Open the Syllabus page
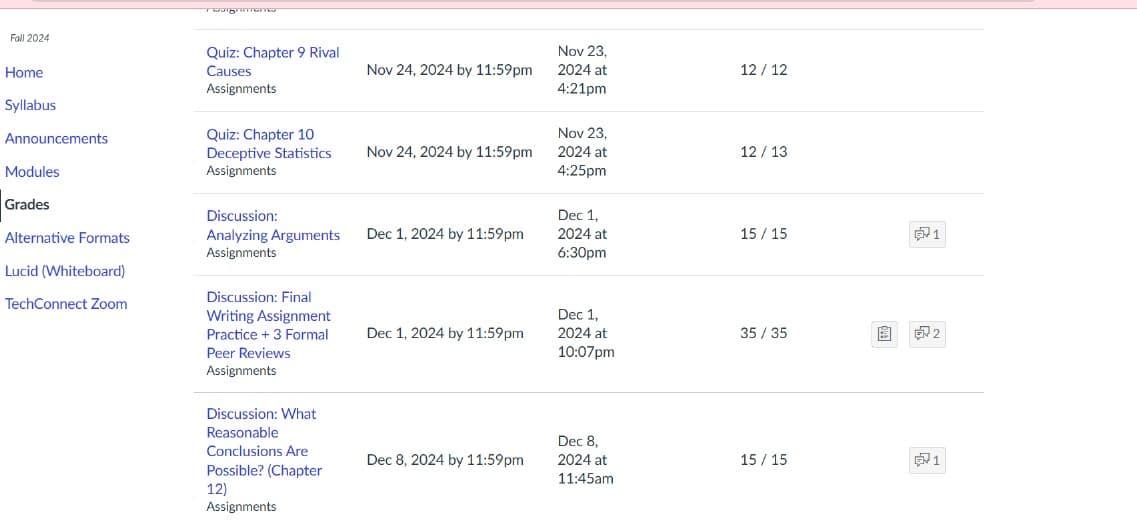Viewport: 1137px width, 526px height. 30,105
